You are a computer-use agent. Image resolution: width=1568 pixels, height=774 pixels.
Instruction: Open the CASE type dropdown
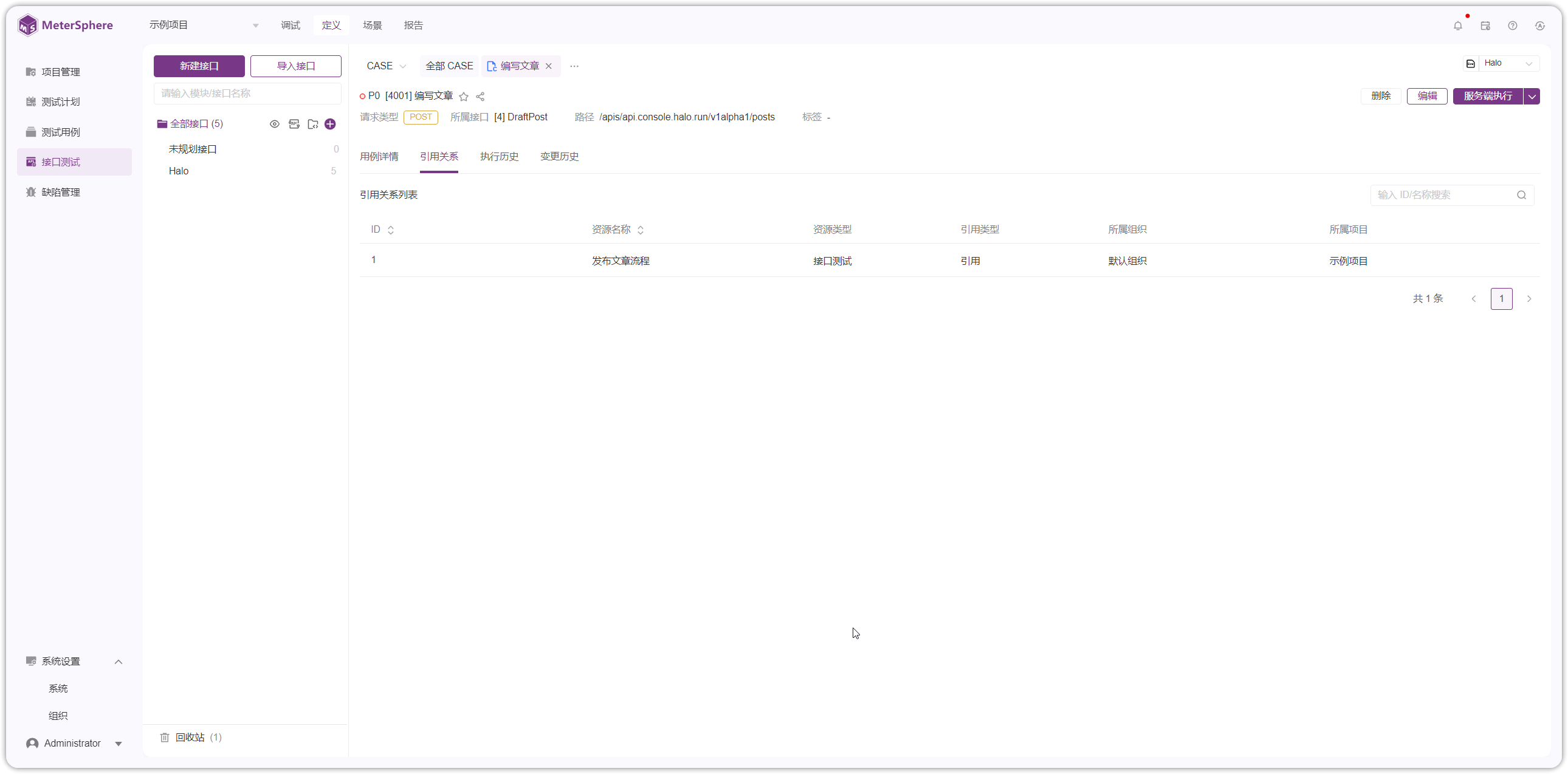[386, 66]
